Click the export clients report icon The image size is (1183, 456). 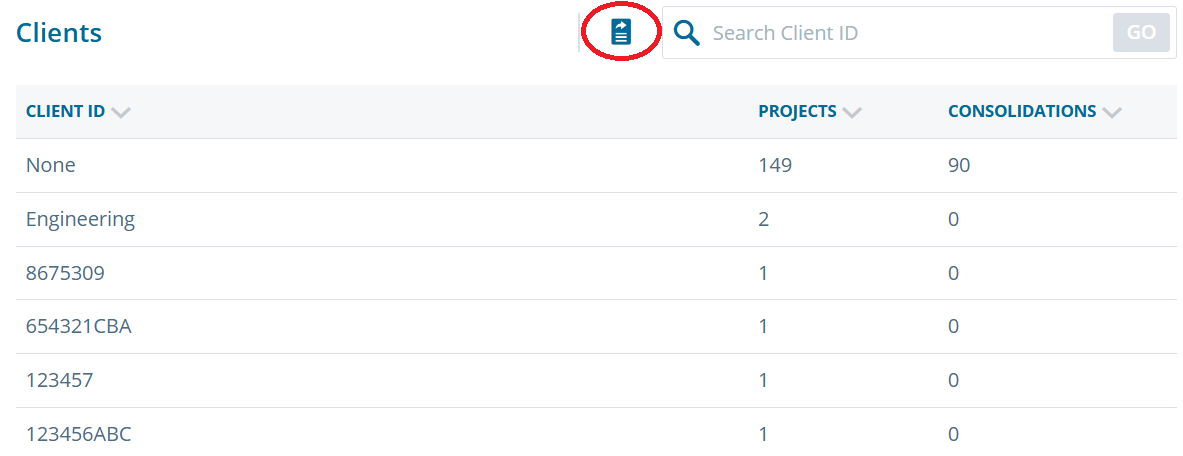[x=621, y=32]
